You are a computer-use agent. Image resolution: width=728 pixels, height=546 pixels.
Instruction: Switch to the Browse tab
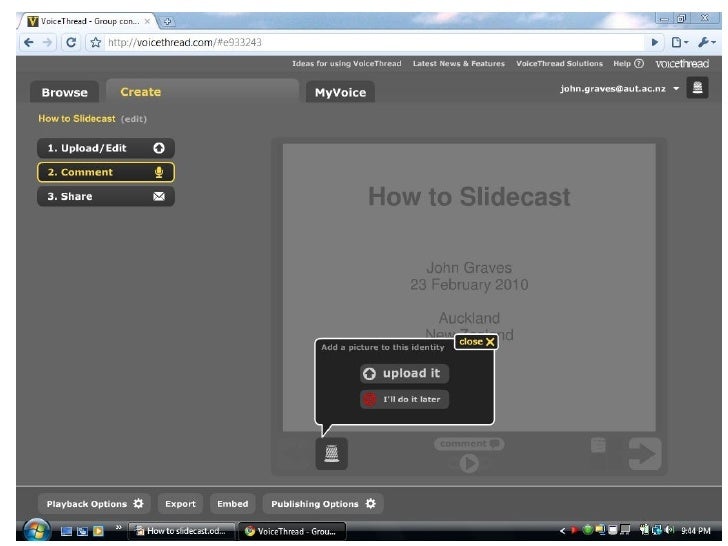click(x=65, y=92)
